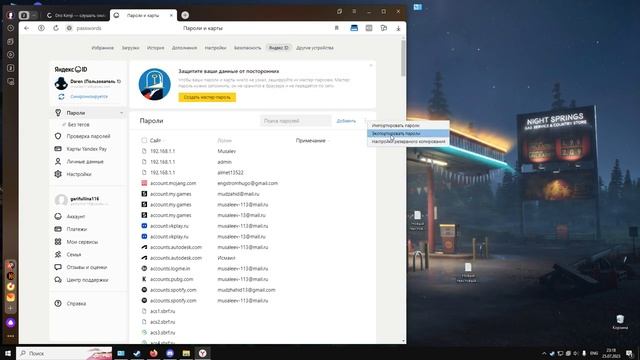This screenshot has height=360, width=640.
Task: Open Карты Yandex Pay section
Action: click(87, 149)
